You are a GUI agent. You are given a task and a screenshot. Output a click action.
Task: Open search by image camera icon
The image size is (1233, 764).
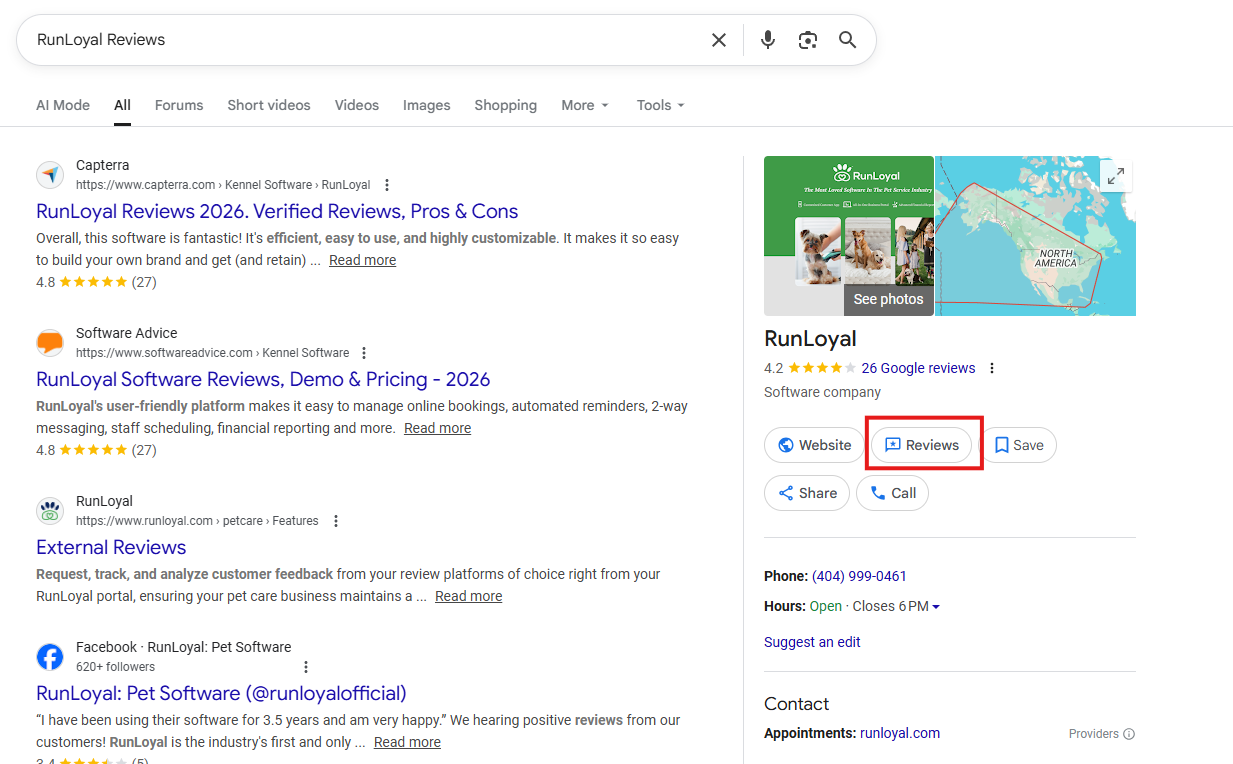[808, 40]
